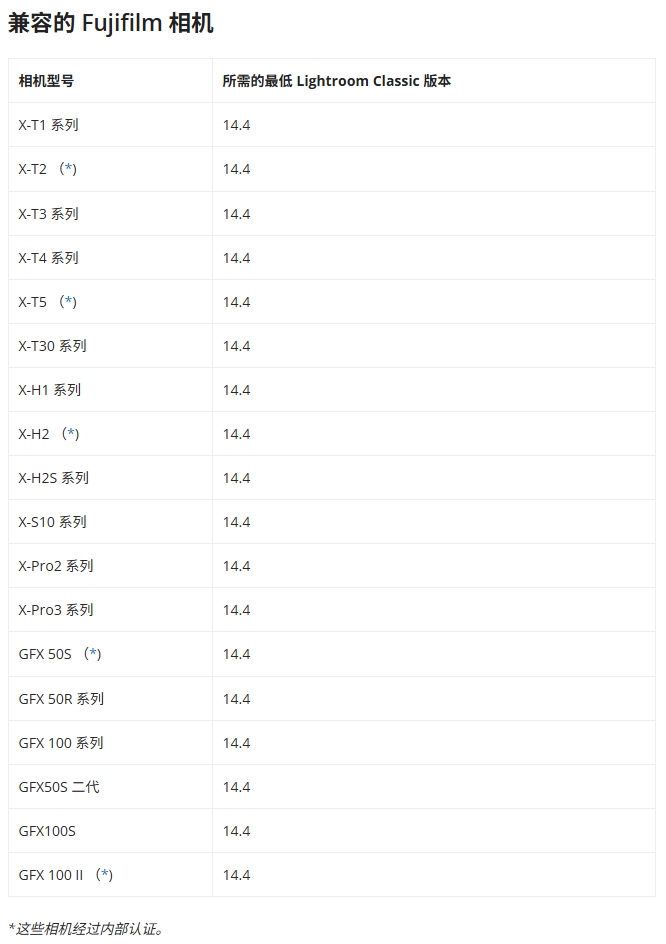Select the X-T3 系列 camera model cell

[110, 214]
